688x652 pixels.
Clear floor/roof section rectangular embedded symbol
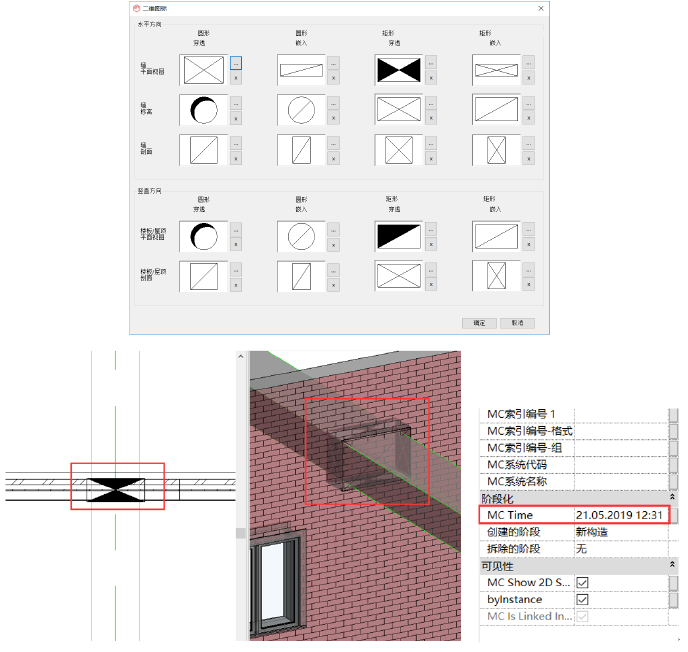click(529, 285)
